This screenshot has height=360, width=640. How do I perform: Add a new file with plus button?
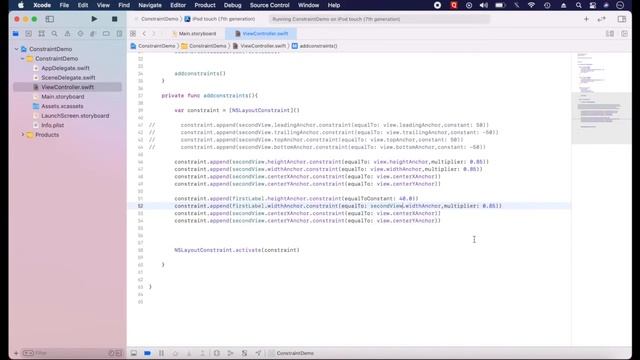click(x=16, y=353)
